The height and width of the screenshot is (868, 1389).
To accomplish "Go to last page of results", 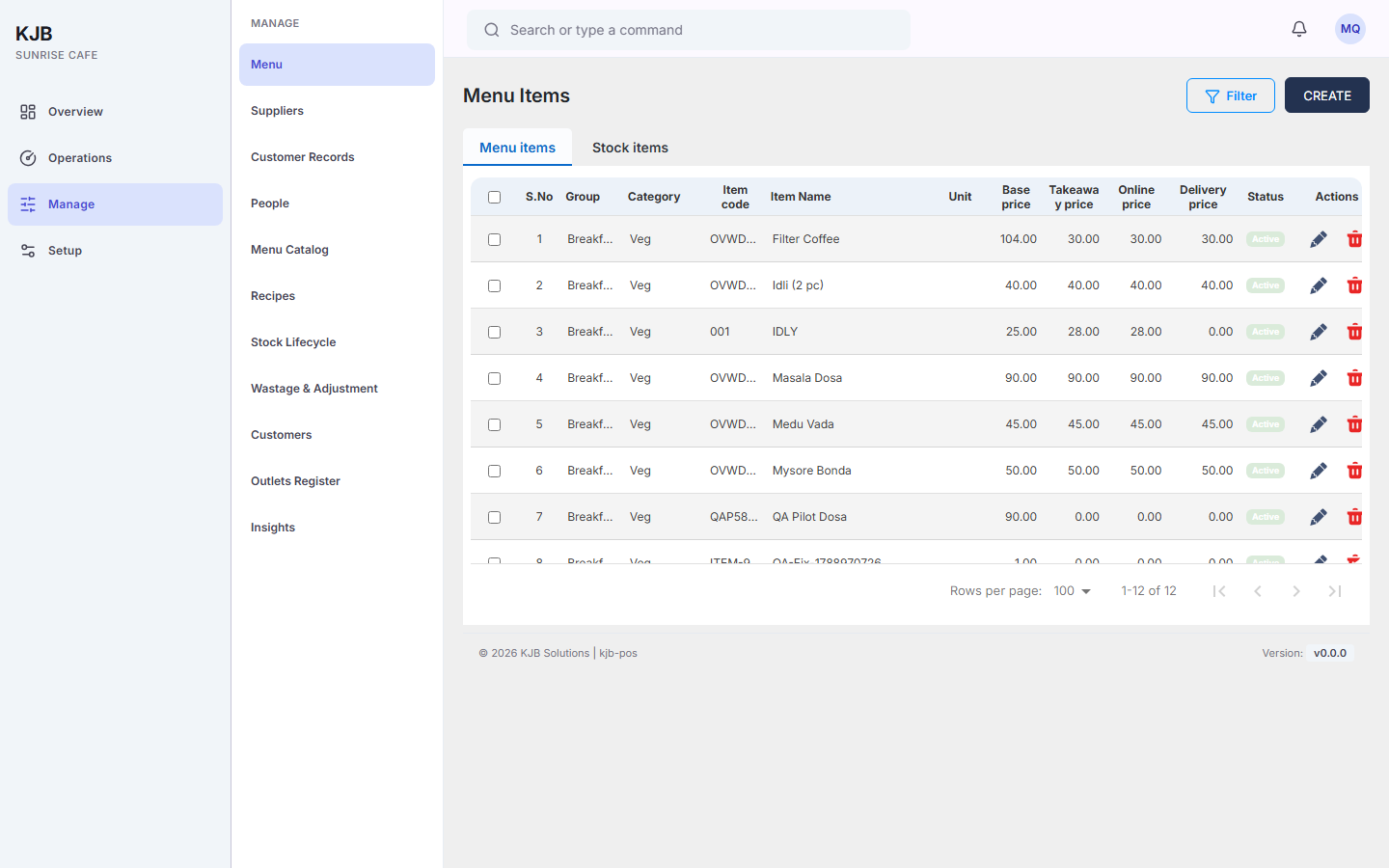I will (x=1335, y=591).
